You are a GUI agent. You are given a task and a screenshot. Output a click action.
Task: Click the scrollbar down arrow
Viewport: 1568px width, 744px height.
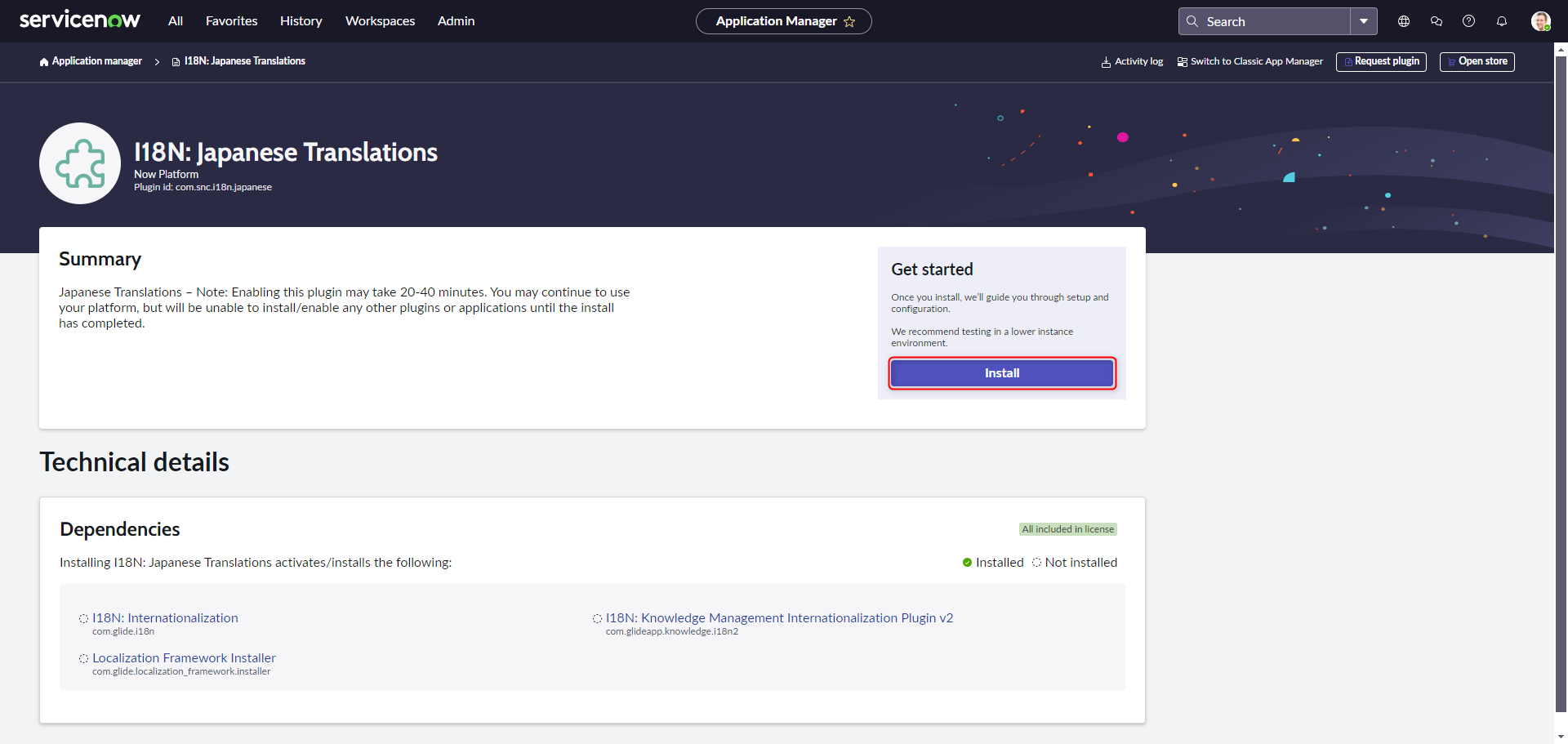click(1561, 737)
